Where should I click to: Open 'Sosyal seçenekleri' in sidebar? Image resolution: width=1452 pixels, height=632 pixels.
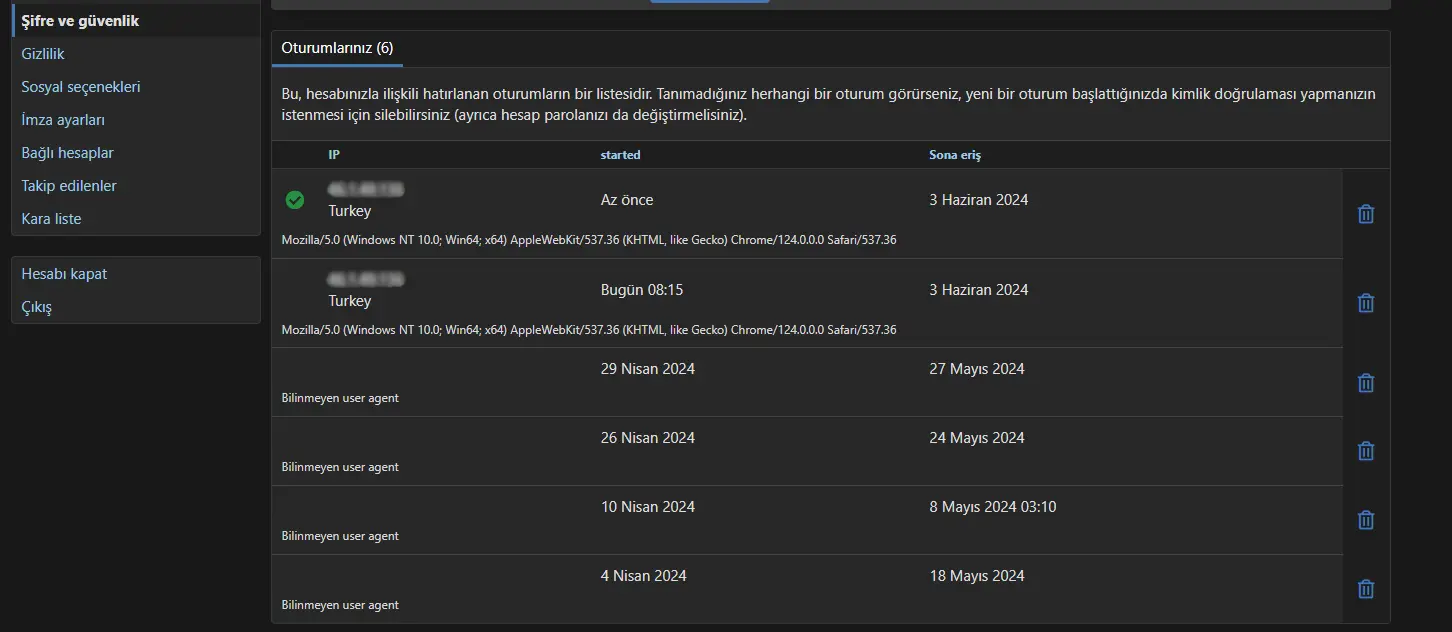81,87
